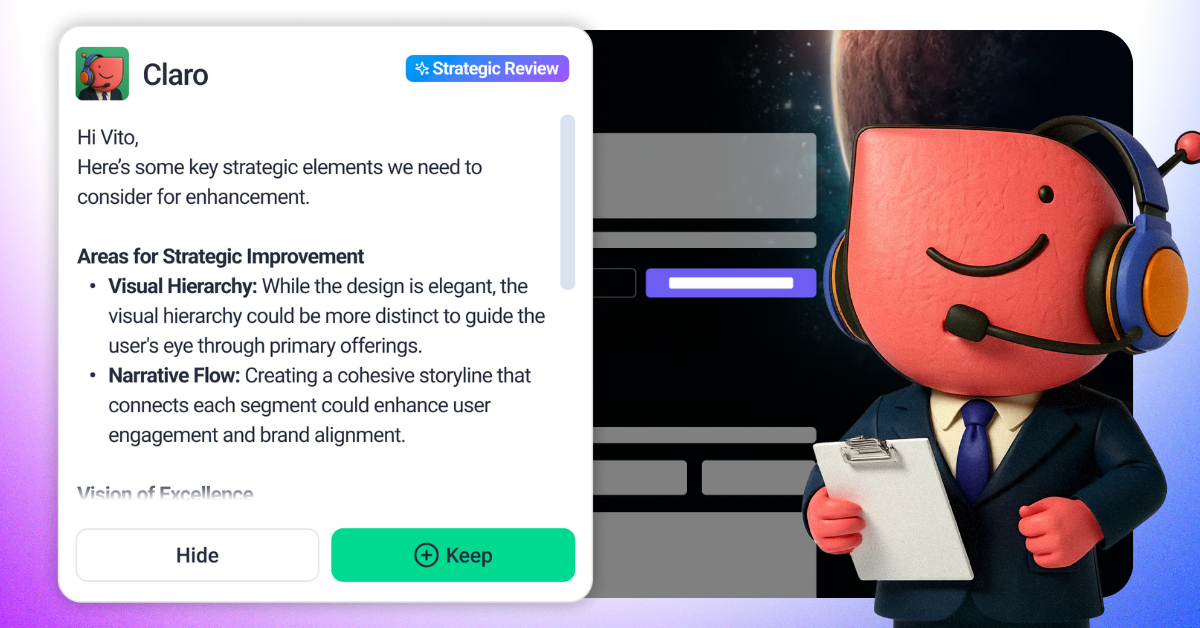Click the purple button in the wireframe mockup
This screenshot has height=628, width=1200.
point(730,283)
